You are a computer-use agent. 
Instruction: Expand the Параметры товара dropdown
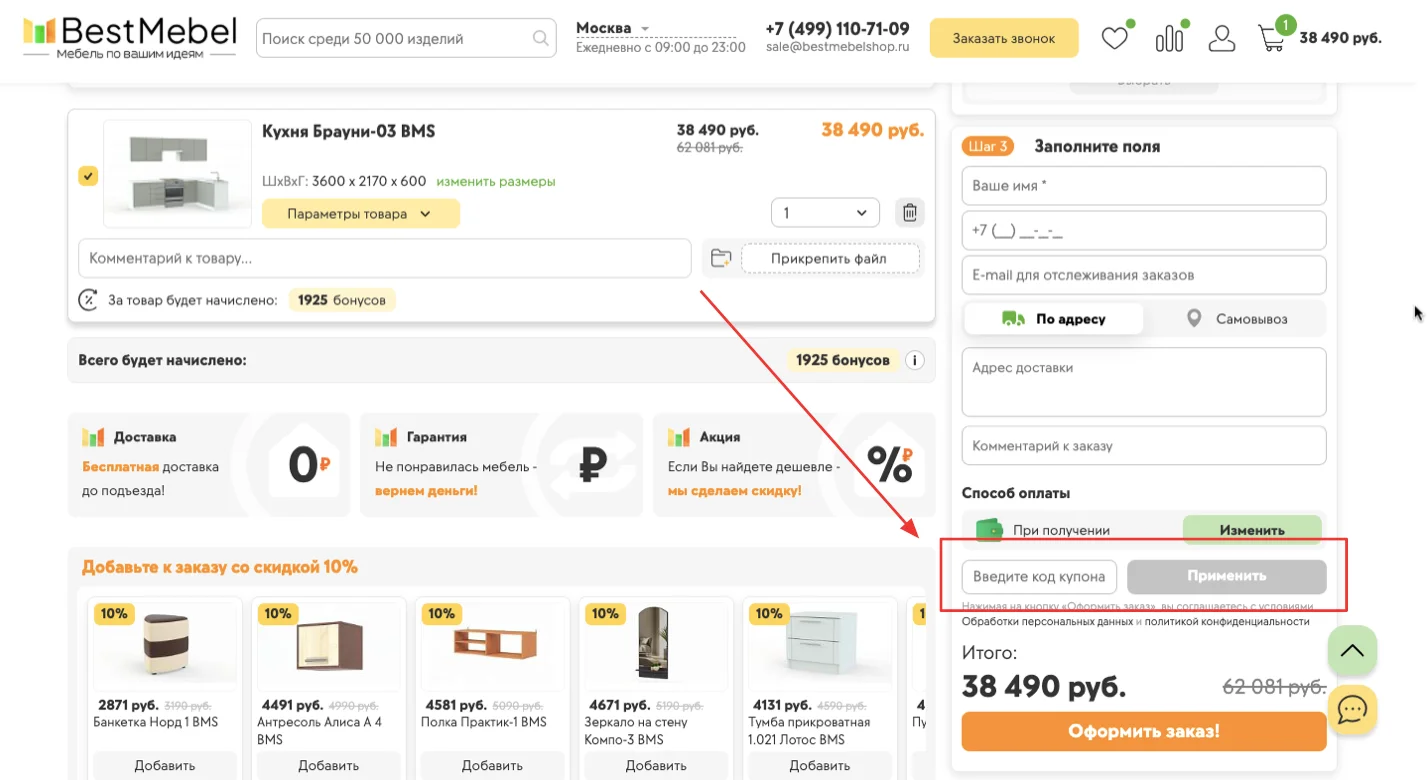coord(360,212)
